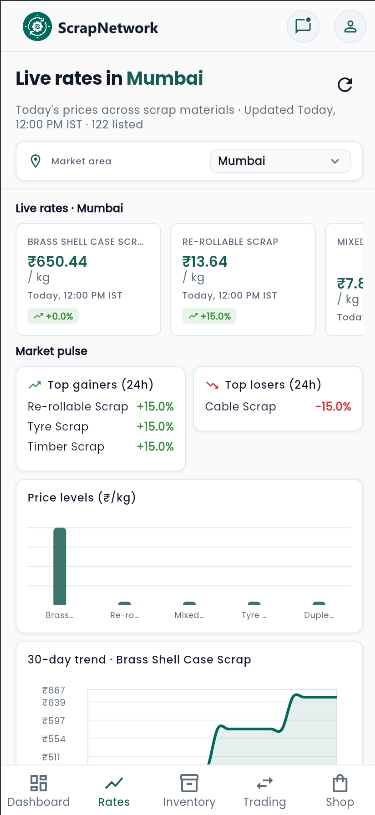Click the Rates trend-line icon
The height and width of the screenshot is (815, 375).
(x=113, y=783)
